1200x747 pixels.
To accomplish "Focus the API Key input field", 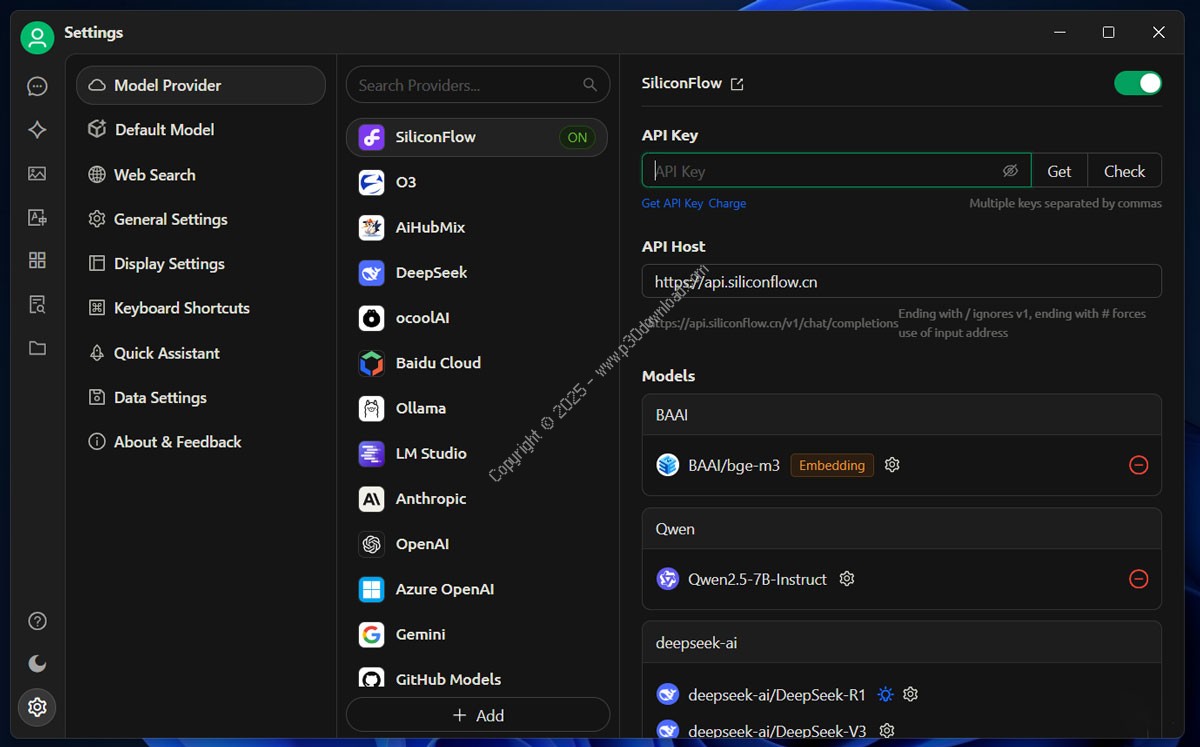I will (836, 171).
